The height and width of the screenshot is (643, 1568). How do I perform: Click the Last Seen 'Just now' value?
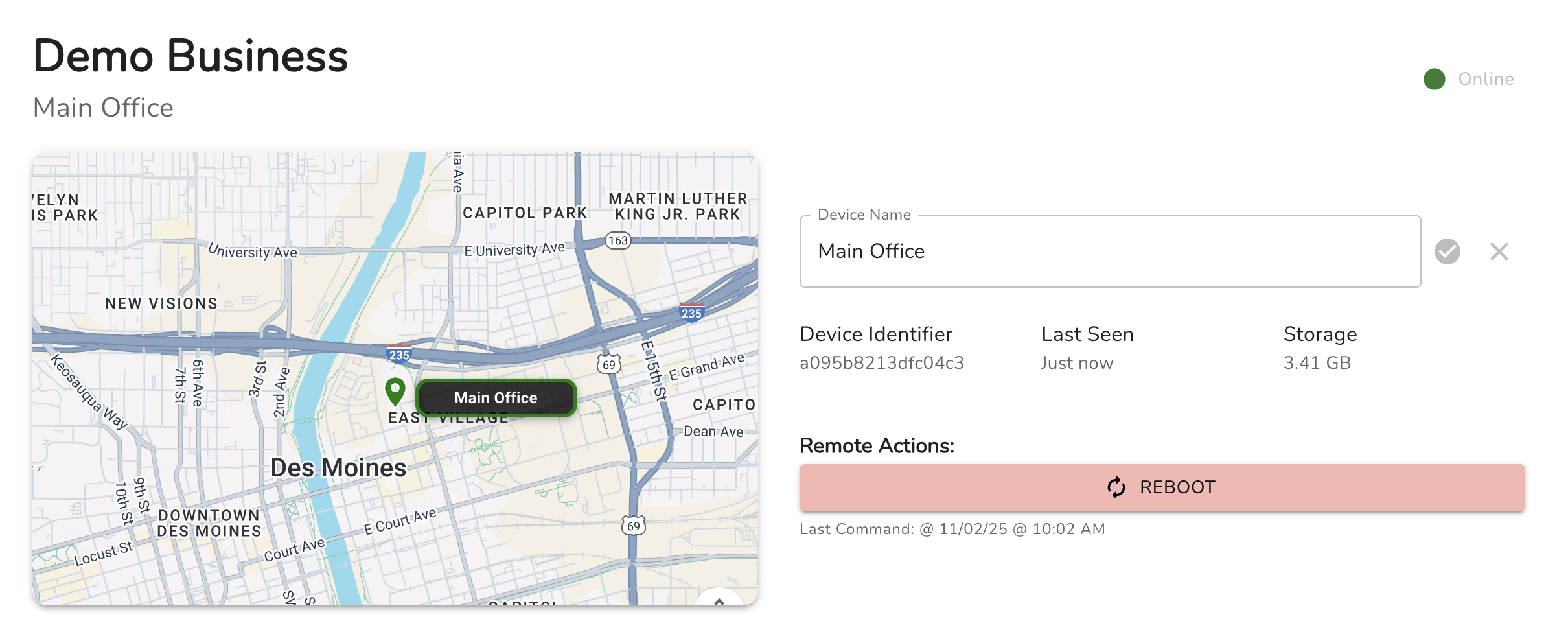(1077, 363)
